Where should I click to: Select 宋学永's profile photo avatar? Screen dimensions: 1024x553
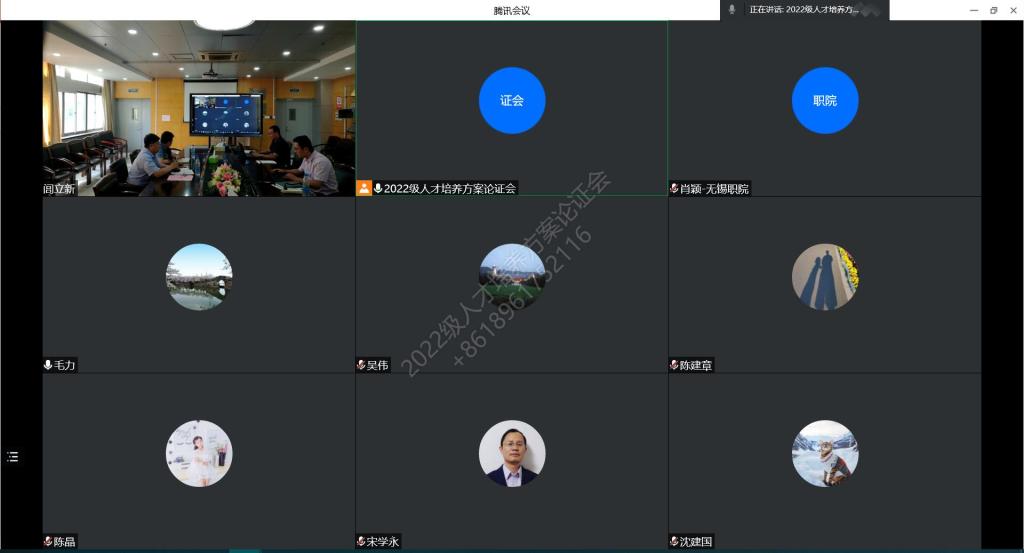[512, 453]
